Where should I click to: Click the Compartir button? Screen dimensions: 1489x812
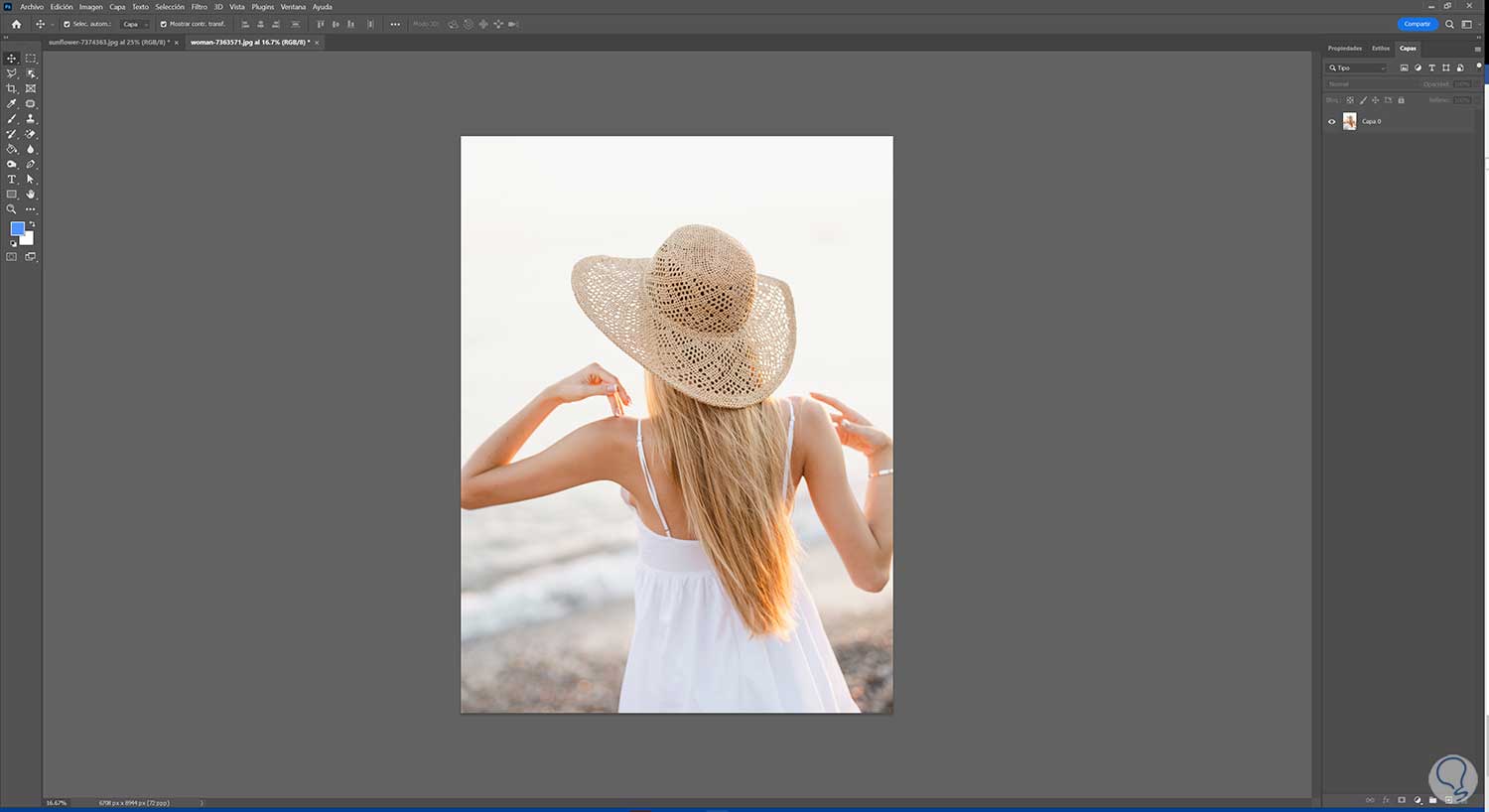pyautogui.click(x=1417, y=24)
